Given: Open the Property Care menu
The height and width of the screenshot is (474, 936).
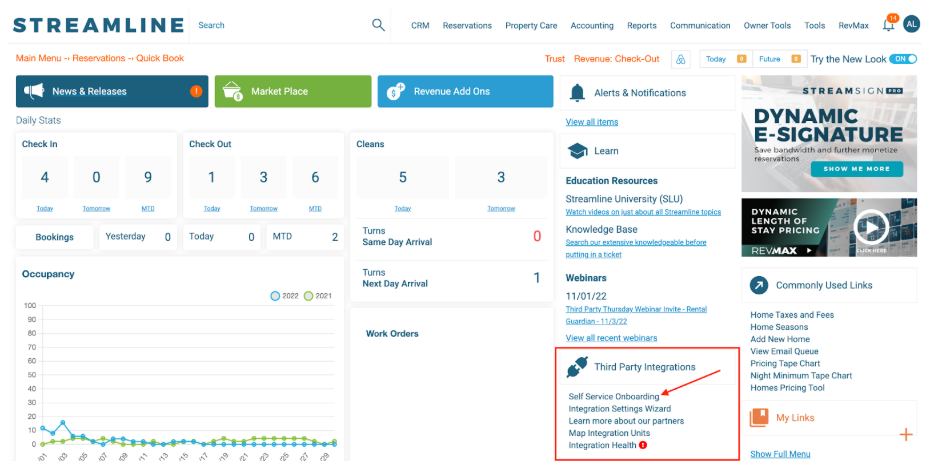Looking at the screenshot, I should (x=531, y=26).
